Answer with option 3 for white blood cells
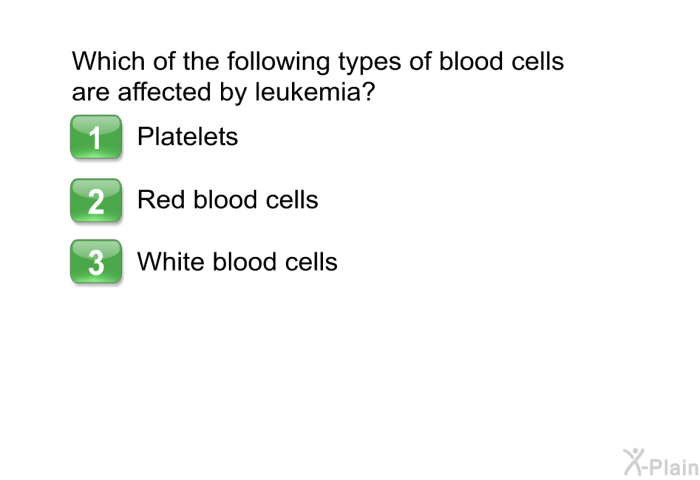 pyautogui.click(x=96, y=262)
